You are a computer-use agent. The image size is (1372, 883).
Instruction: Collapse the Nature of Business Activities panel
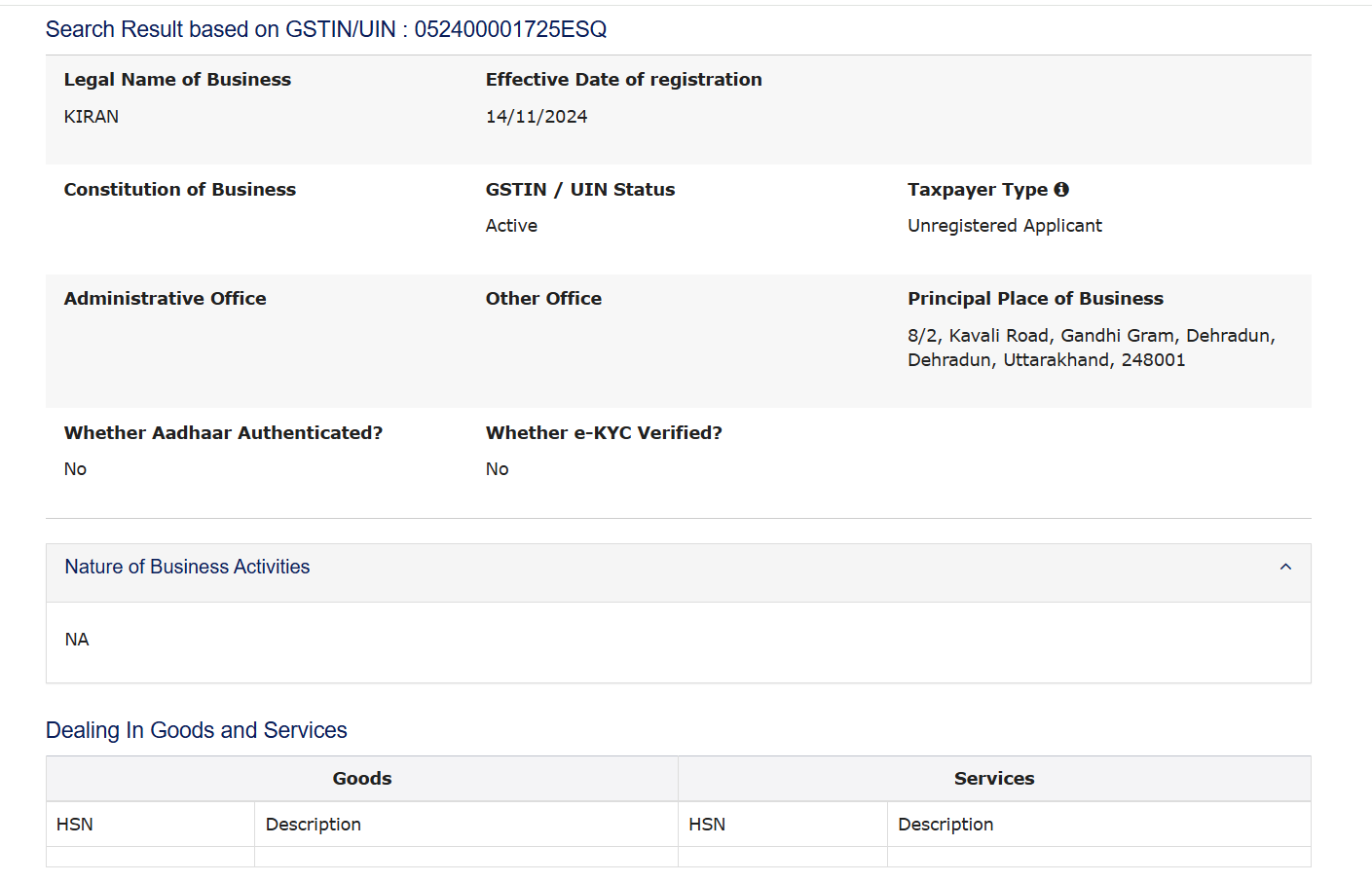coord(1285,567)
